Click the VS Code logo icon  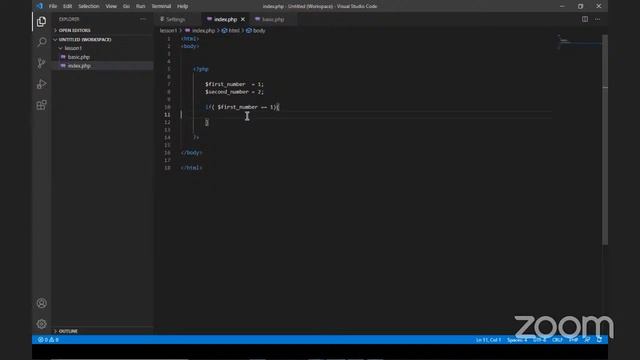pos(39,6)
